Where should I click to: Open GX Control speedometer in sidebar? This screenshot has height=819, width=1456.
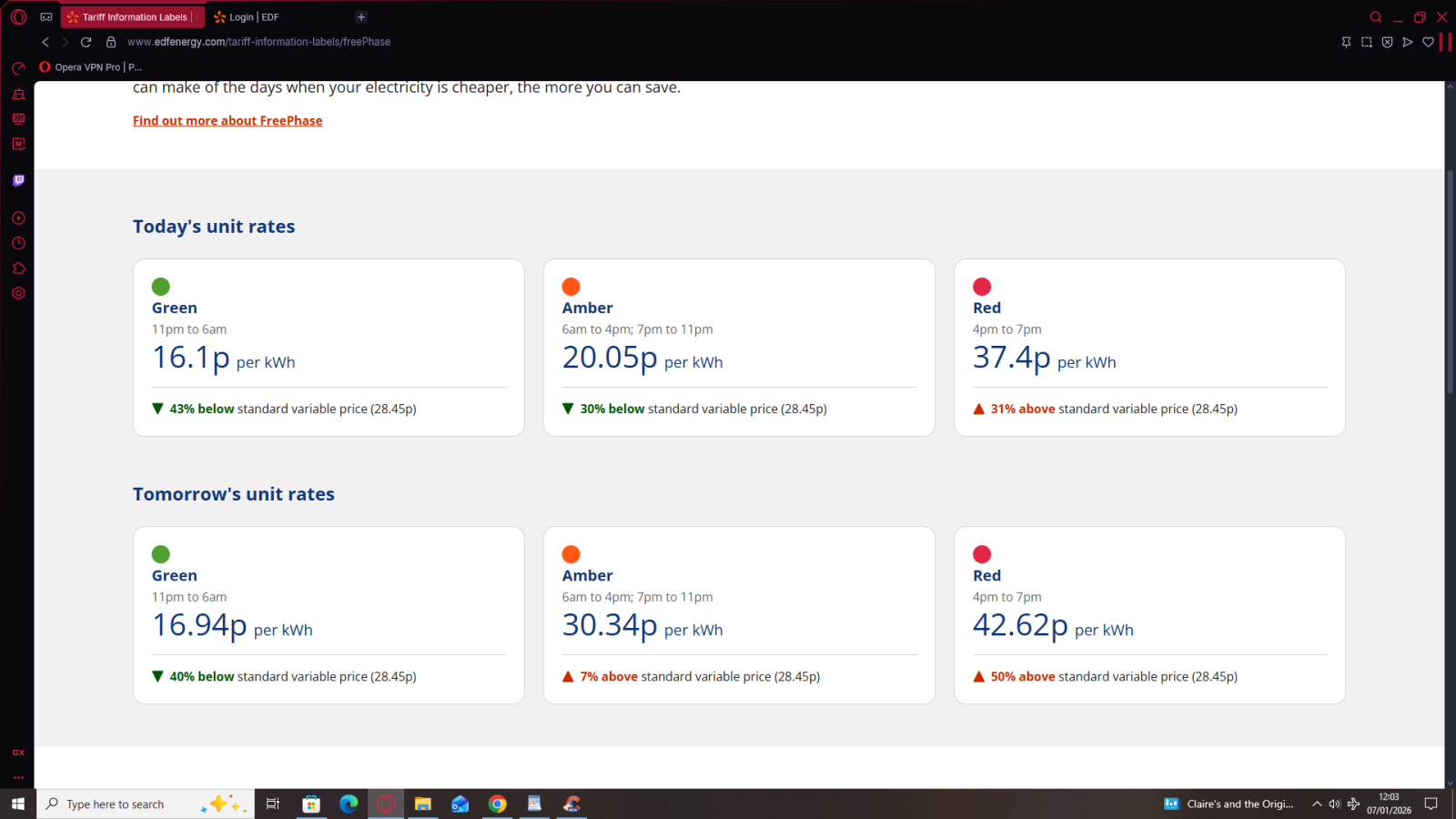(x=18, y=68)
